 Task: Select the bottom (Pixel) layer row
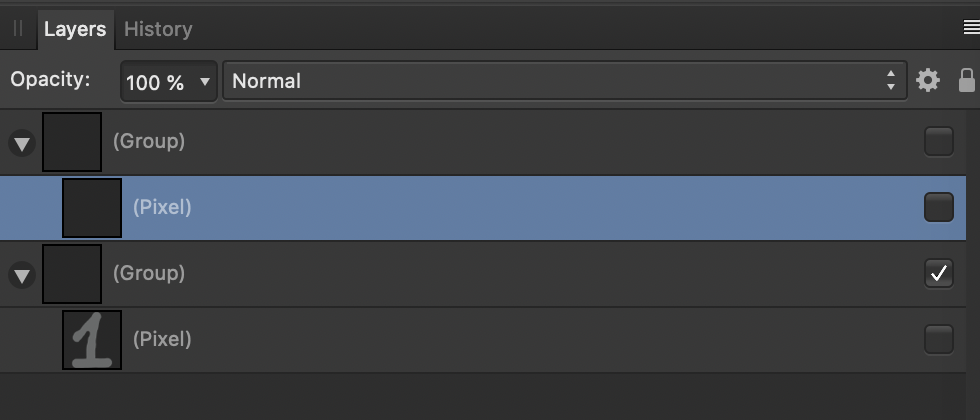[482, 339]
